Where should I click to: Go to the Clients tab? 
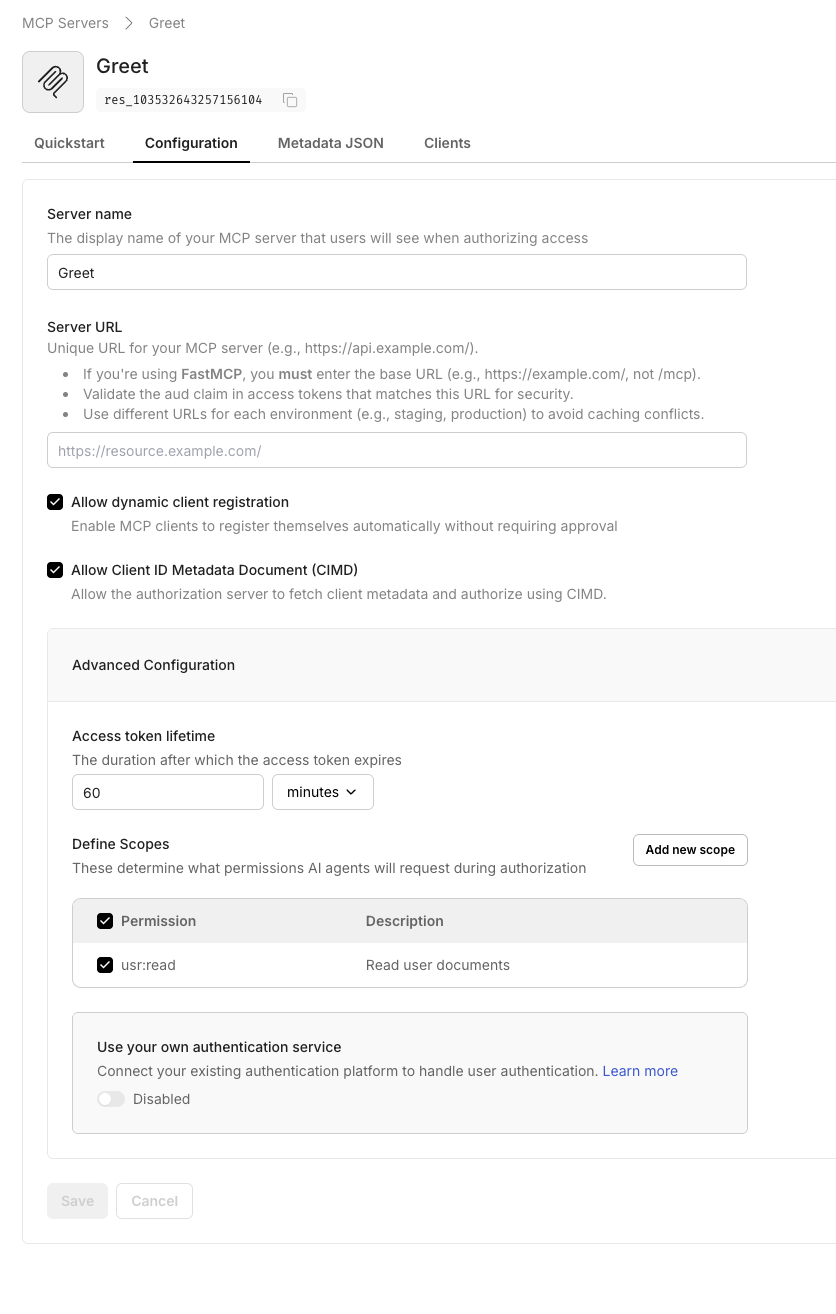pos(447,143)
